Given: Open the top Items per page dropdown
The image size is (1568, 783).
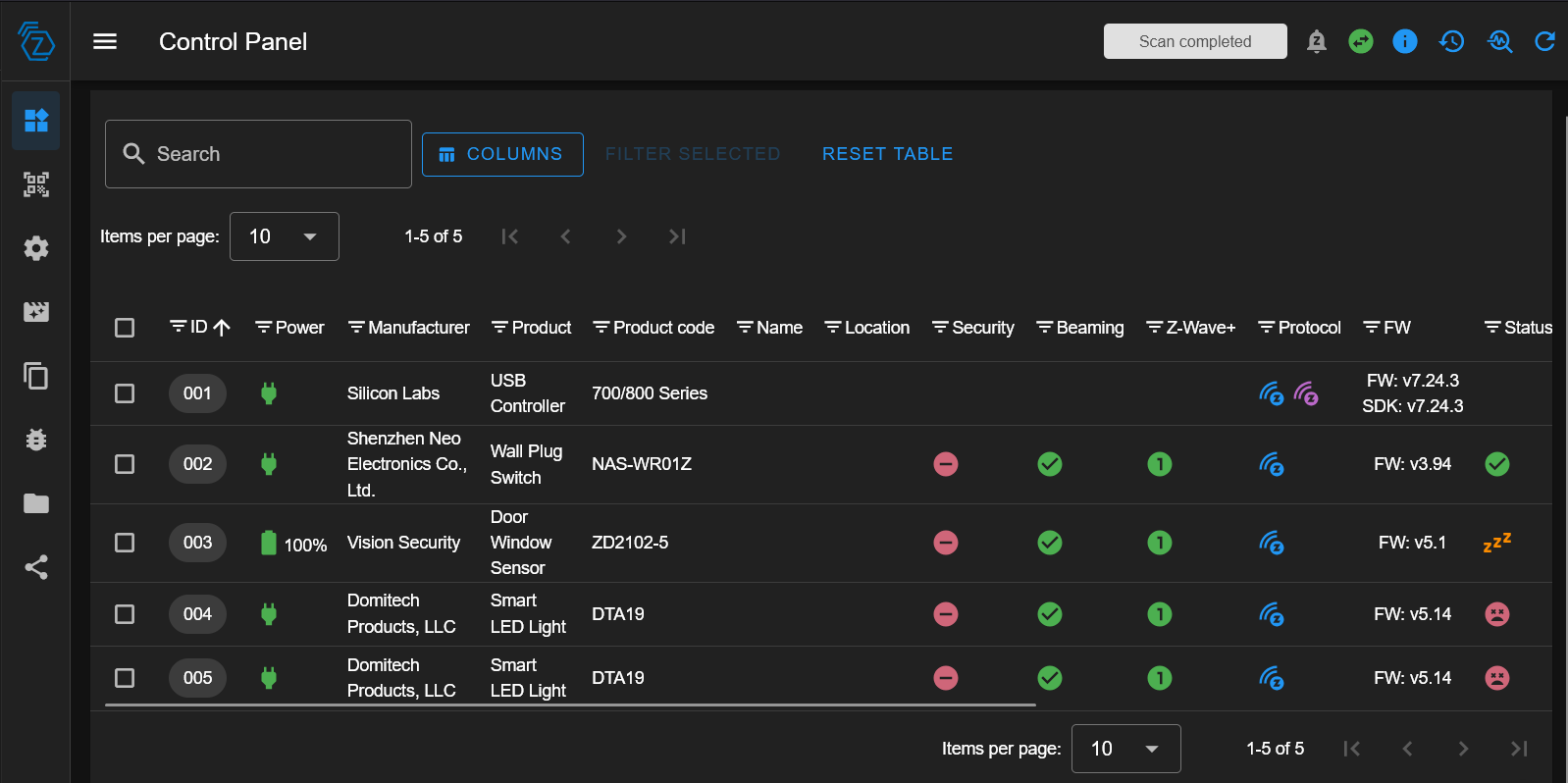Looking at the screenshot, I should [285, 236].
